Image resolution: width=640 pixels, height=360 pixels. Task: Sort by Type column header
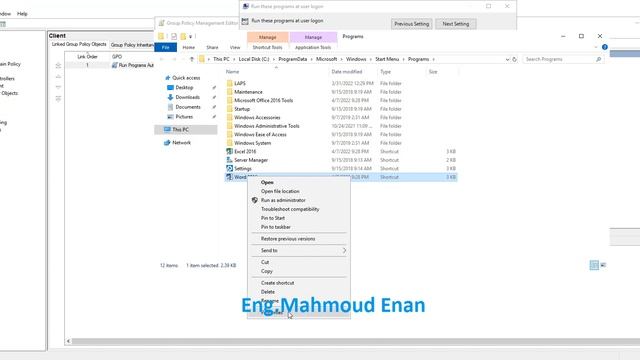[x=385, y=72]
